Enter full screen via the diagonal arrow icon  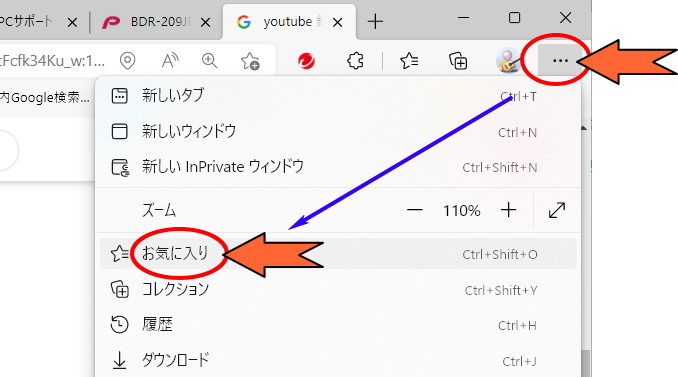coord(556,211)
